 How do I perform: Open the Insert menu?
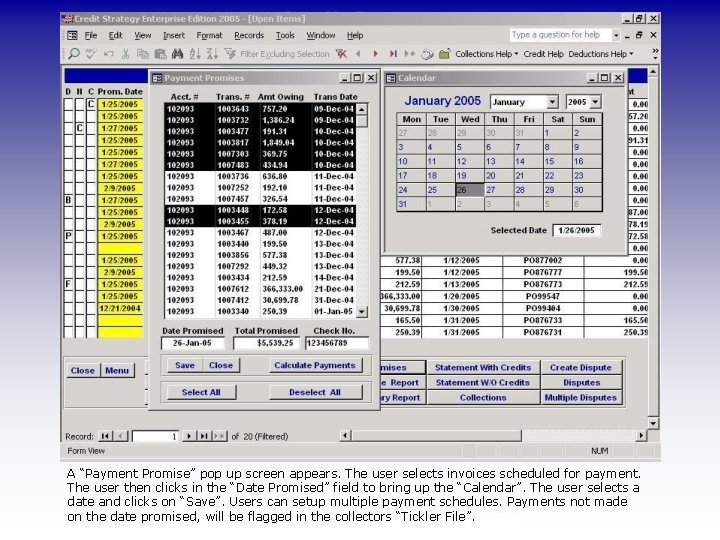(x=174, y=35)
